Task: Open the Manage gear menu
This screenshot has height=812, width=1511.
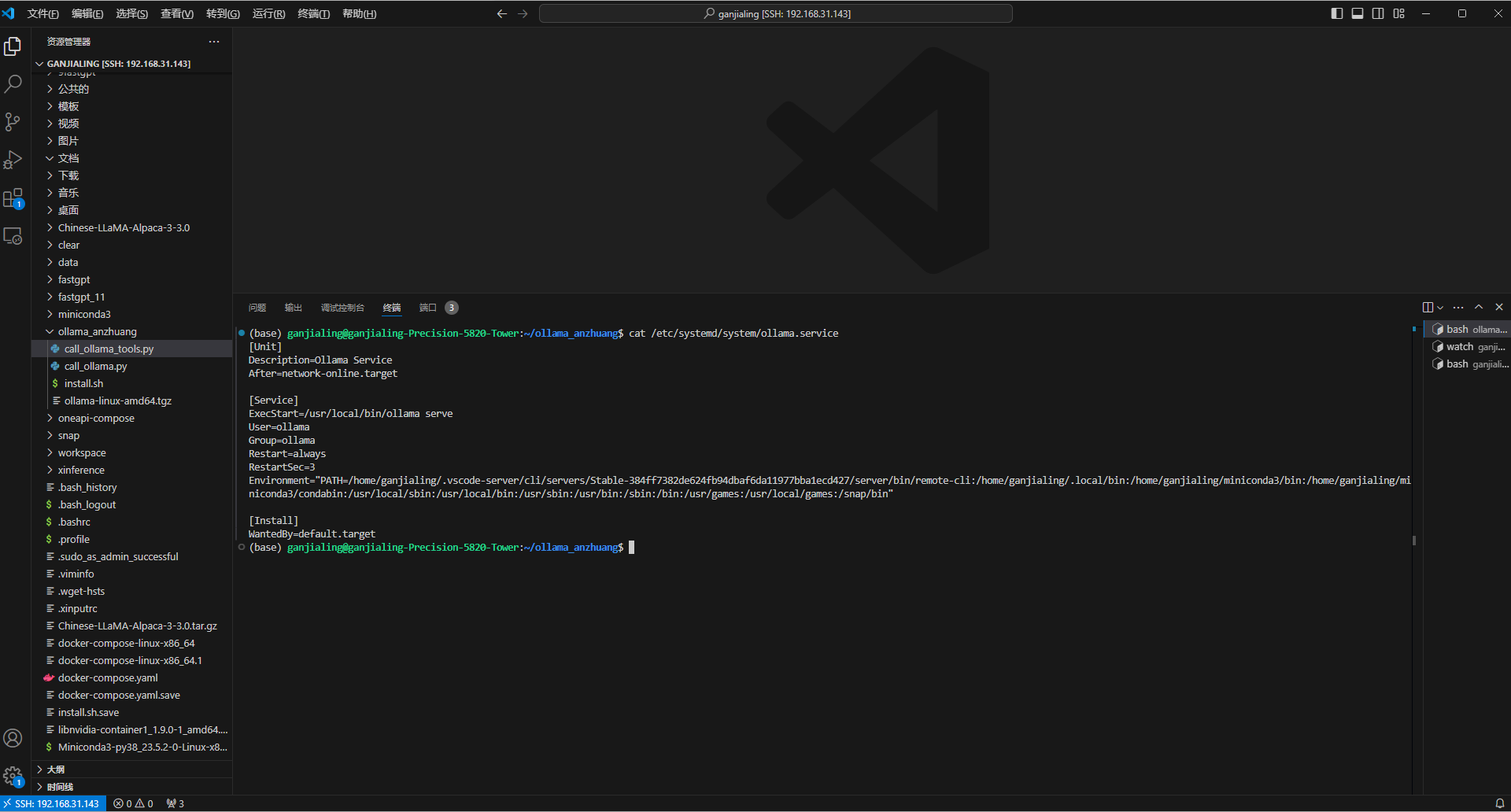Action: point(13,776)
